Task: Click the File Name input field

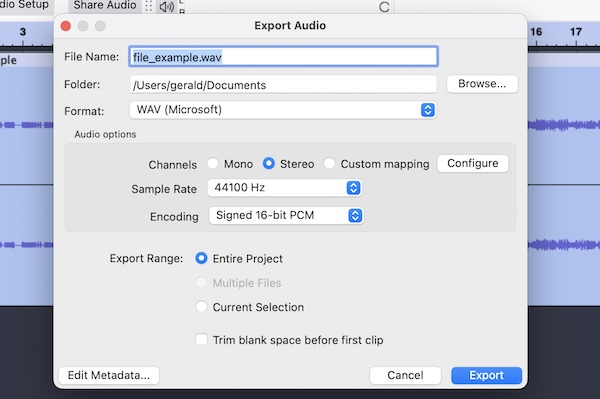Action: 284,57
